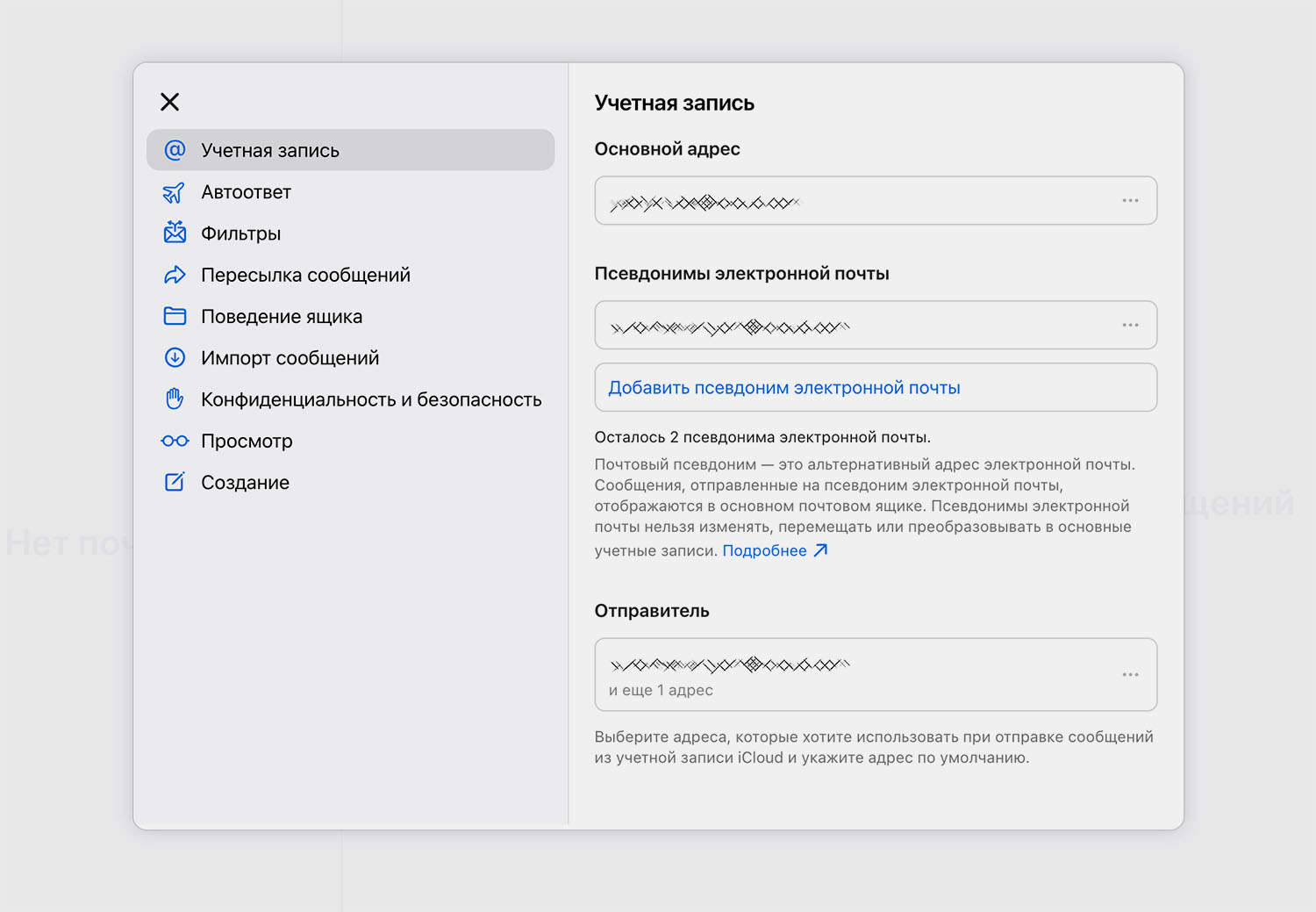Screen dimensions: 1316x912
Task: Click the download circle icon for Импорт сообщений
Action: (x=175, y=357)
